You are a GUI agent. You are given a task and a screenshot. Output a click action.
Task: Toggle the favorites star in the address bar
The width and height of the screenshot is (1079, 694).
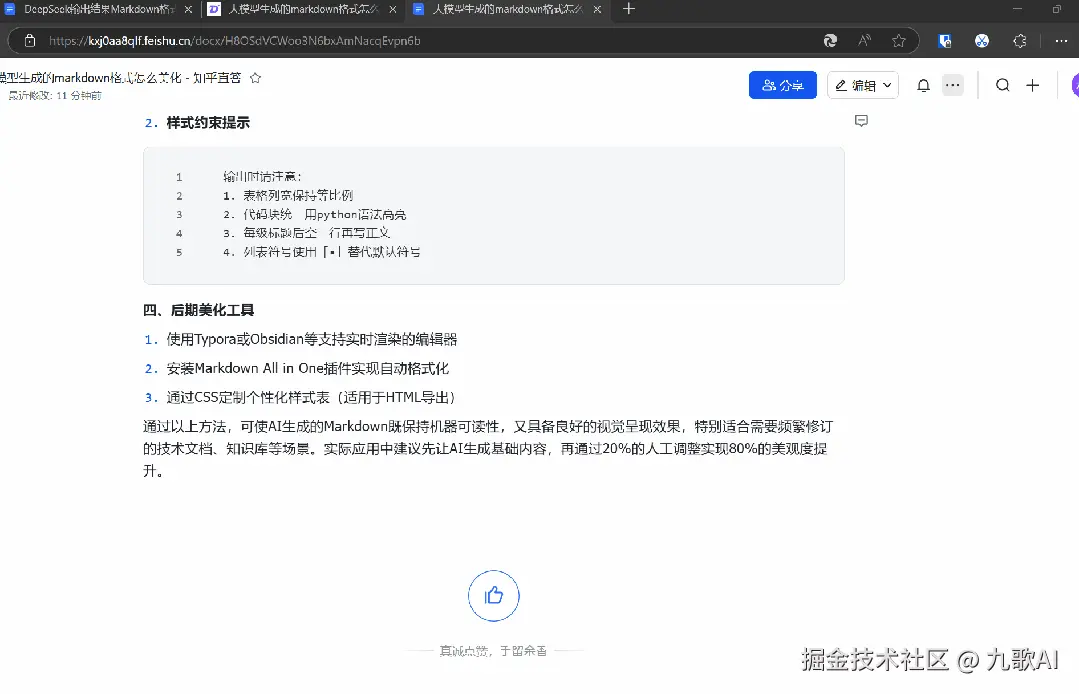pyautogui.click(x=898, y=41)
